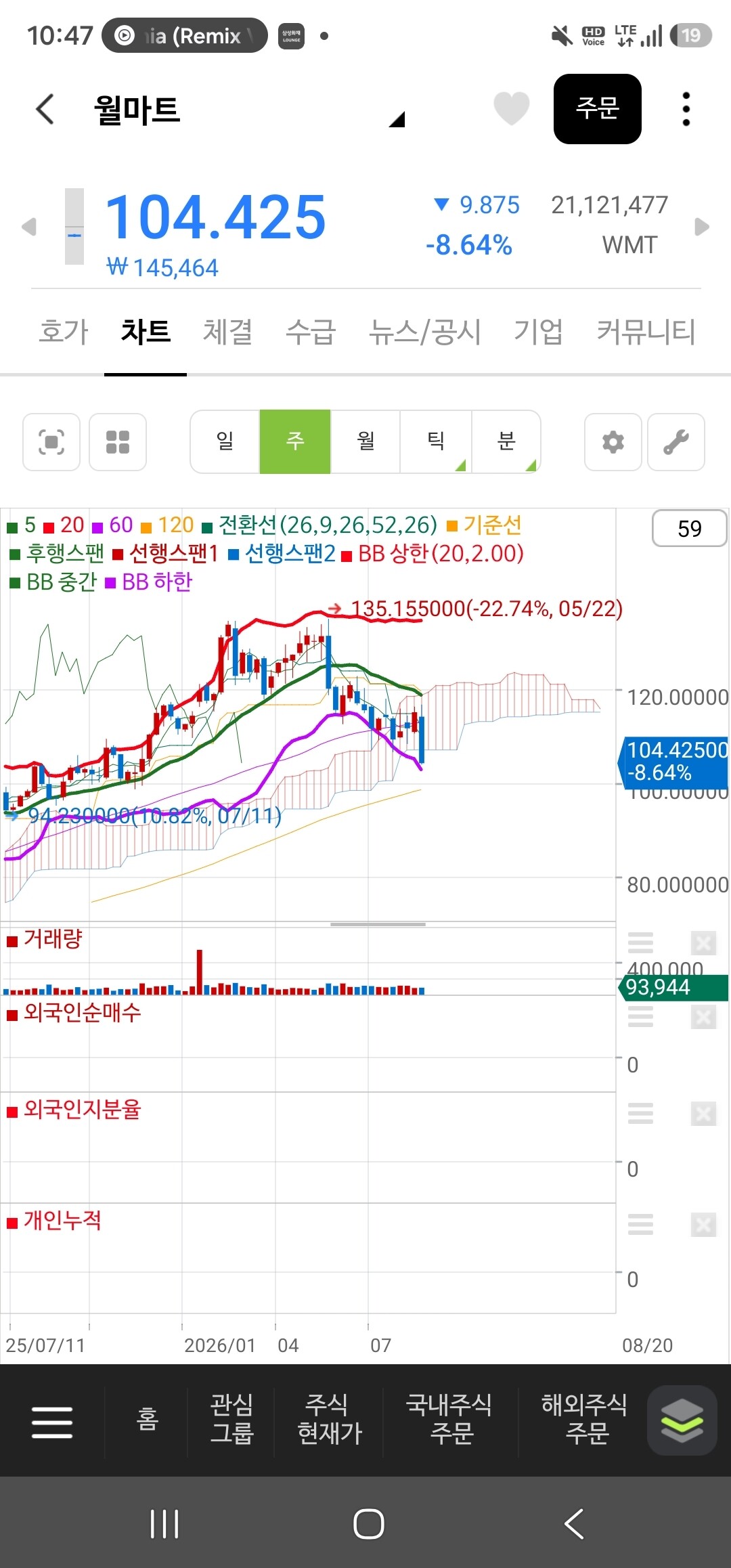This screenshot has height=1568, width=731.
Task: Tap the fullscreen chart frame icon
Action: coord(51,442)
